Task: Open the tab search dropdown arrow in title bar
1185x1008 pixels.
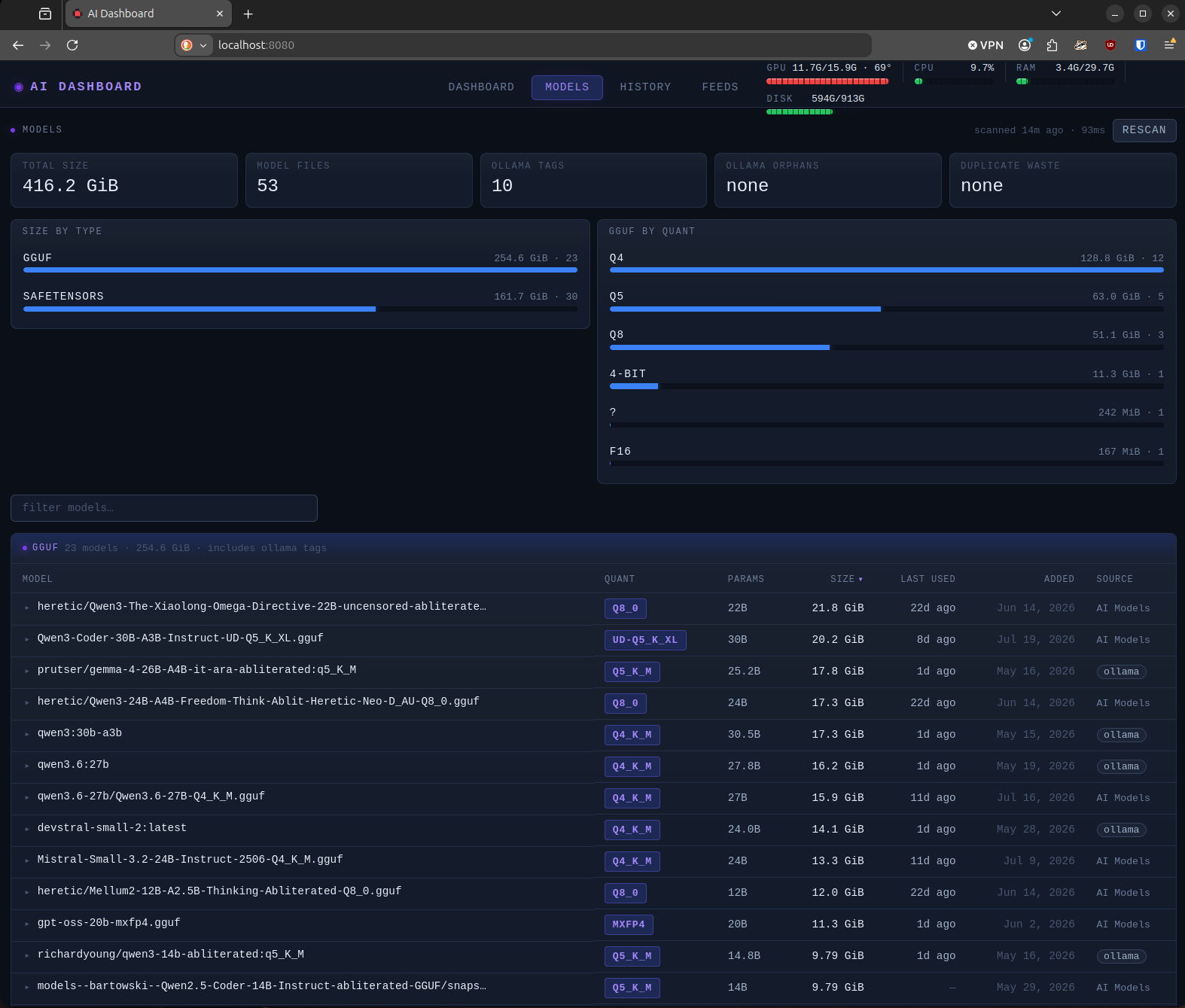Action: [1056, 14]
